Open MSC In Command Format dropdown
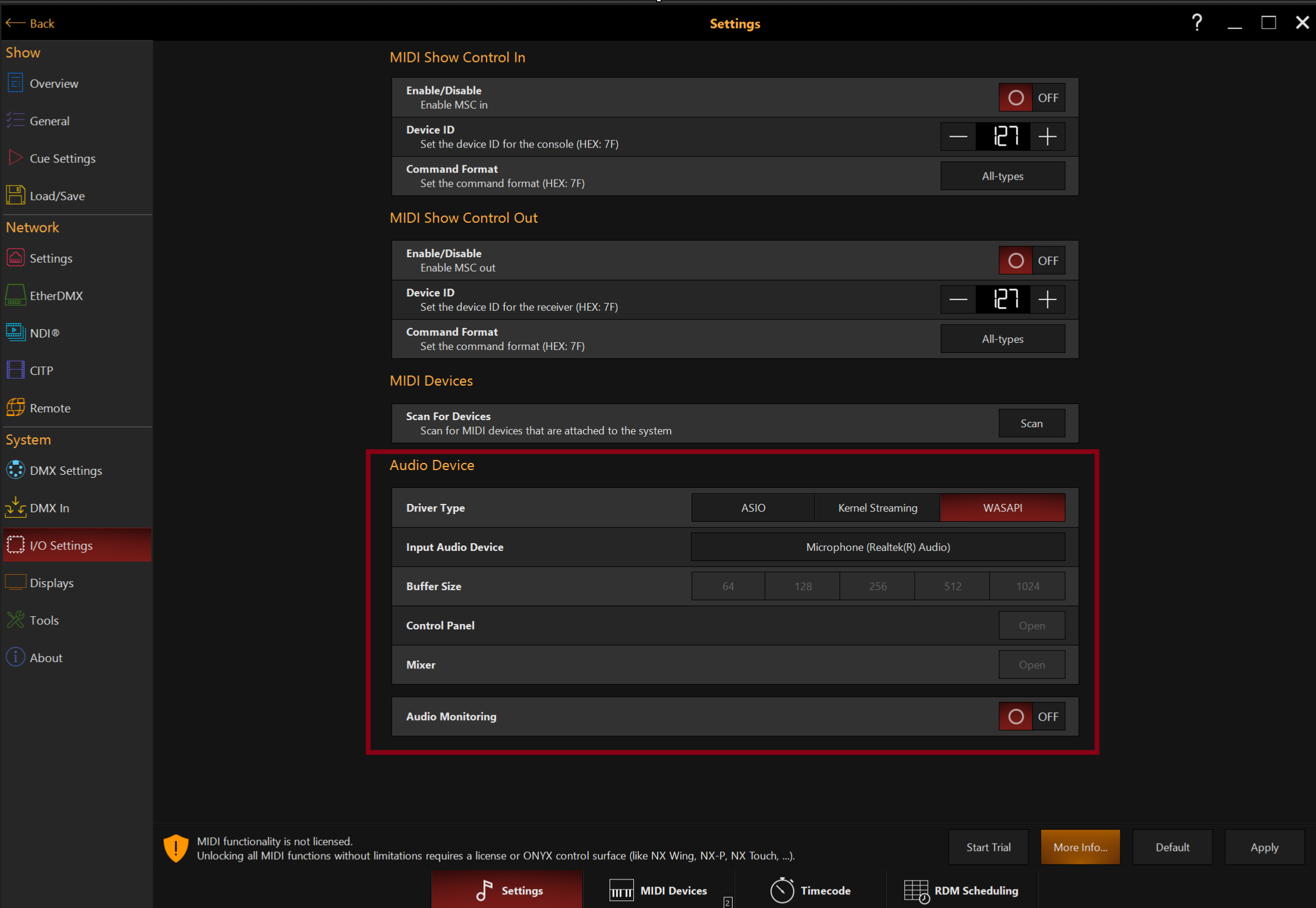Image resolution: width=1316 pixels, height=908 pixels. point(1002,176)
